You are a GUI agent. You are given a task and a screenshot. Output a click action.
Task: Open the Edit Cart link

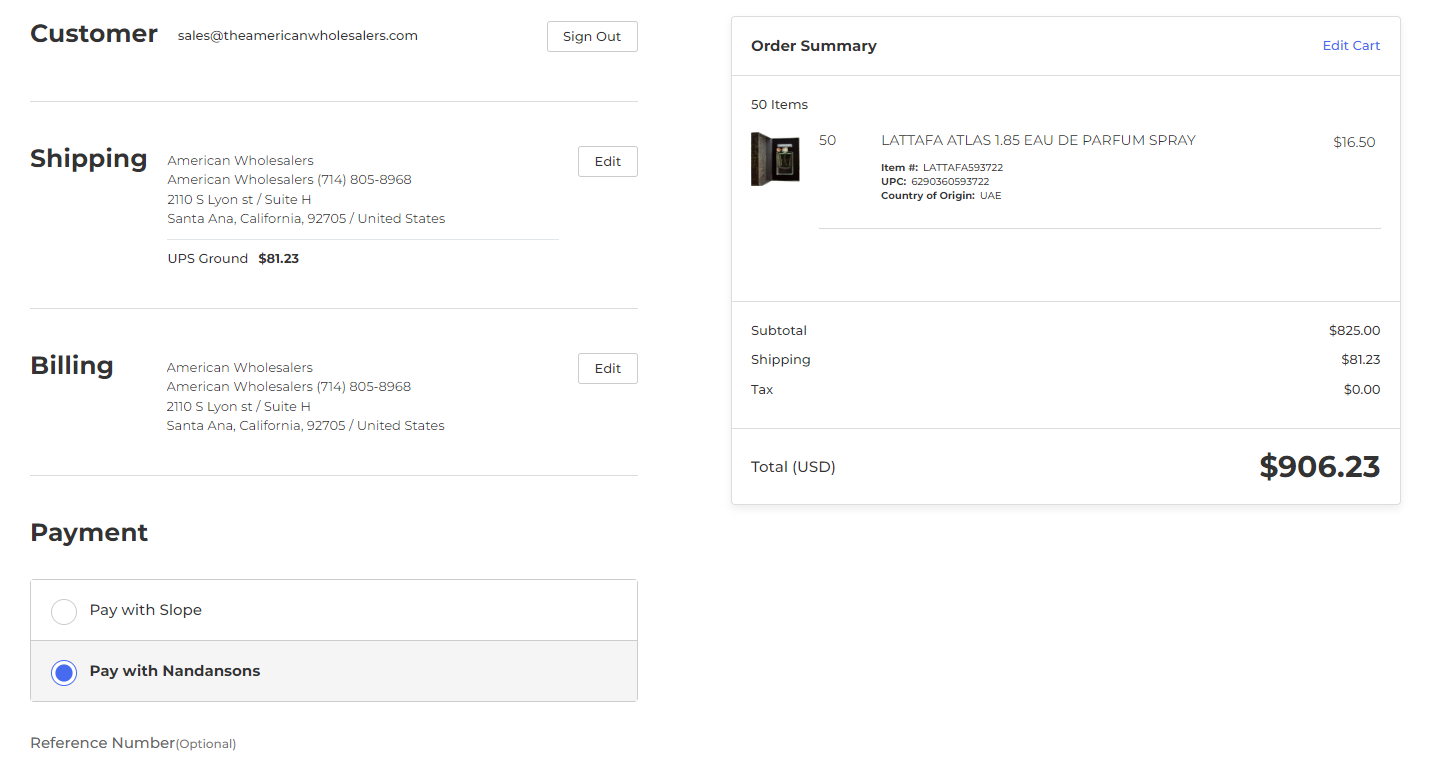[1351, 45]
